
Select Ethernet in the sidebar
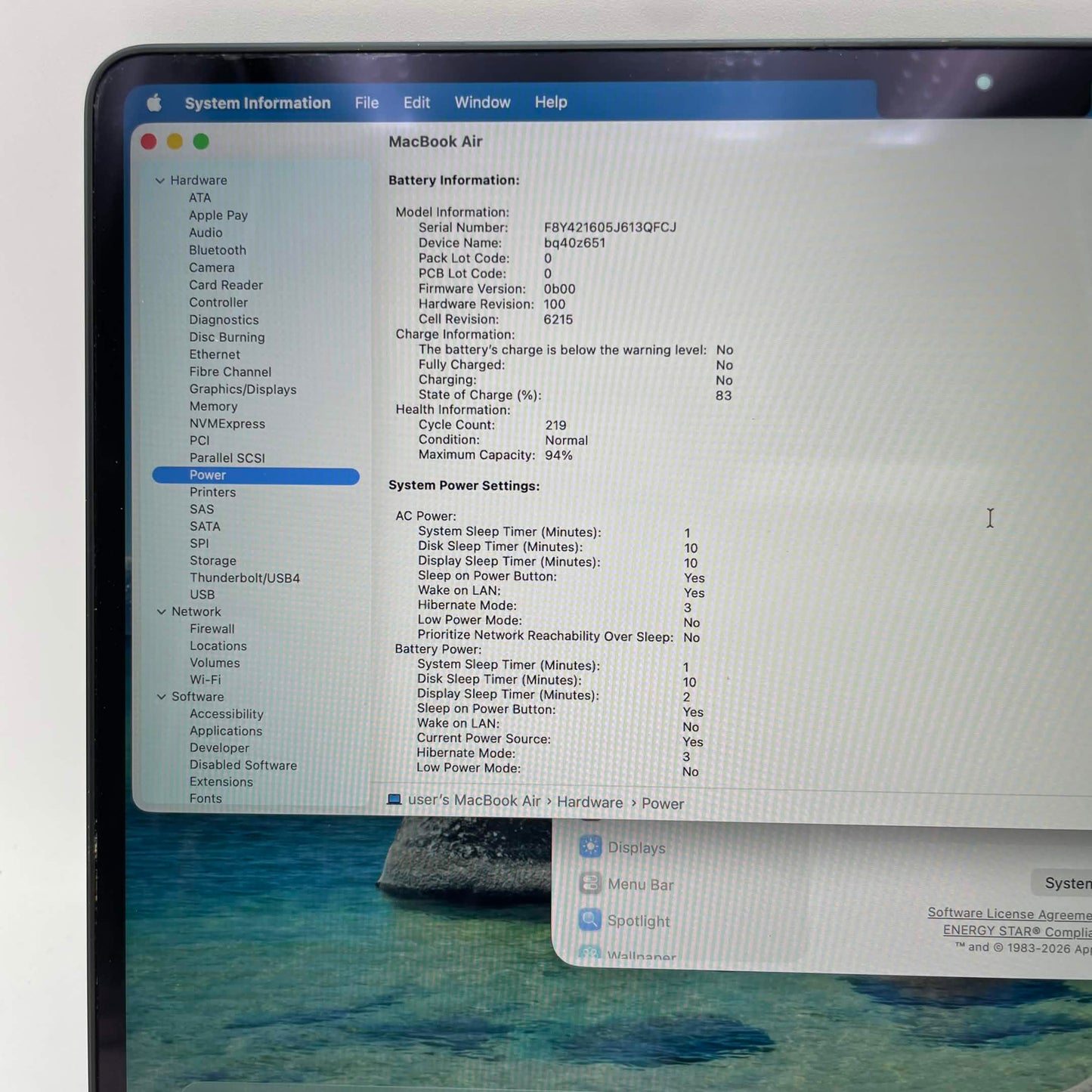(215, 354)
